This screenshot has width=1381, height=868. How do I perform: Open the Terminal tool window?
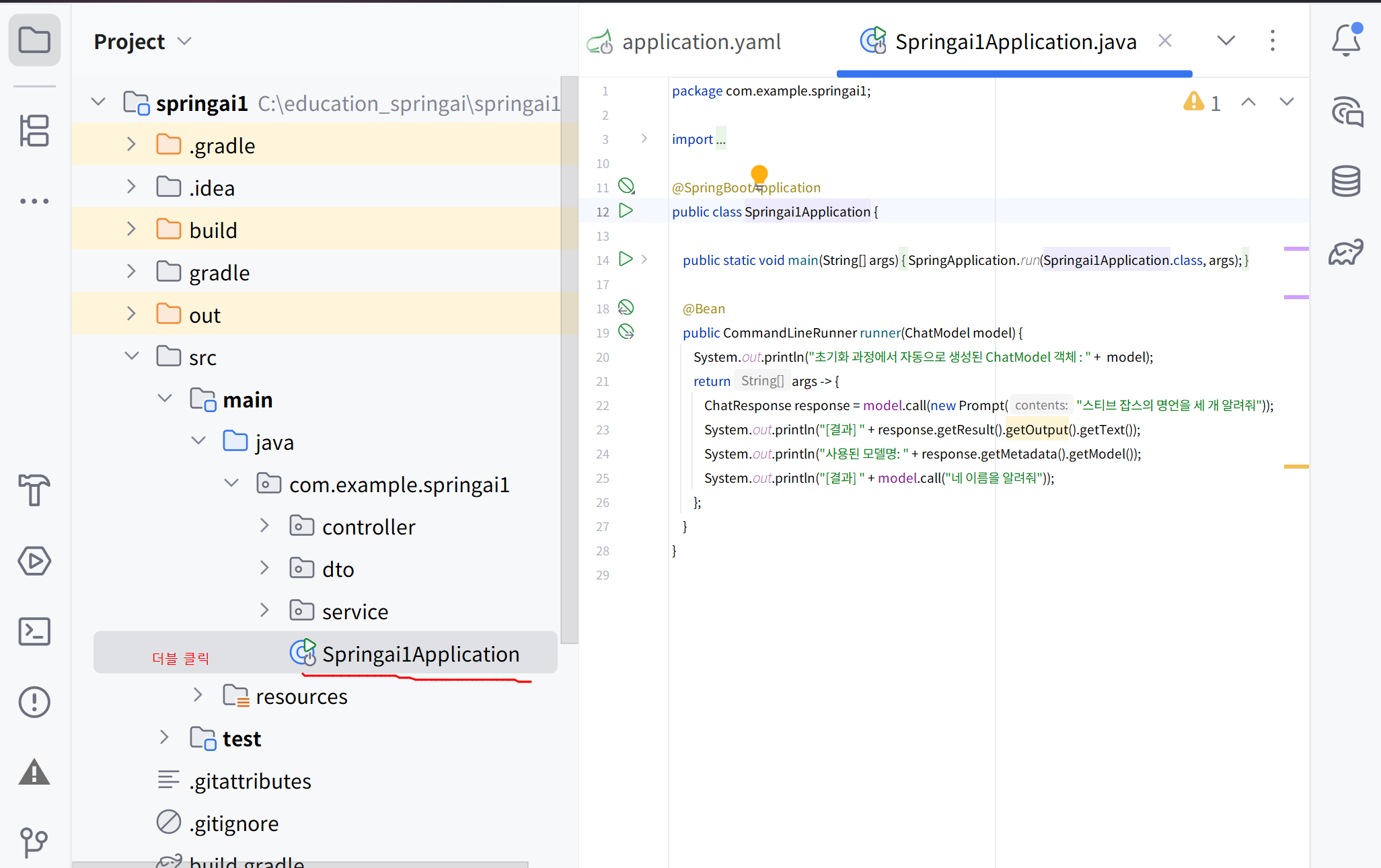point(34,631)
